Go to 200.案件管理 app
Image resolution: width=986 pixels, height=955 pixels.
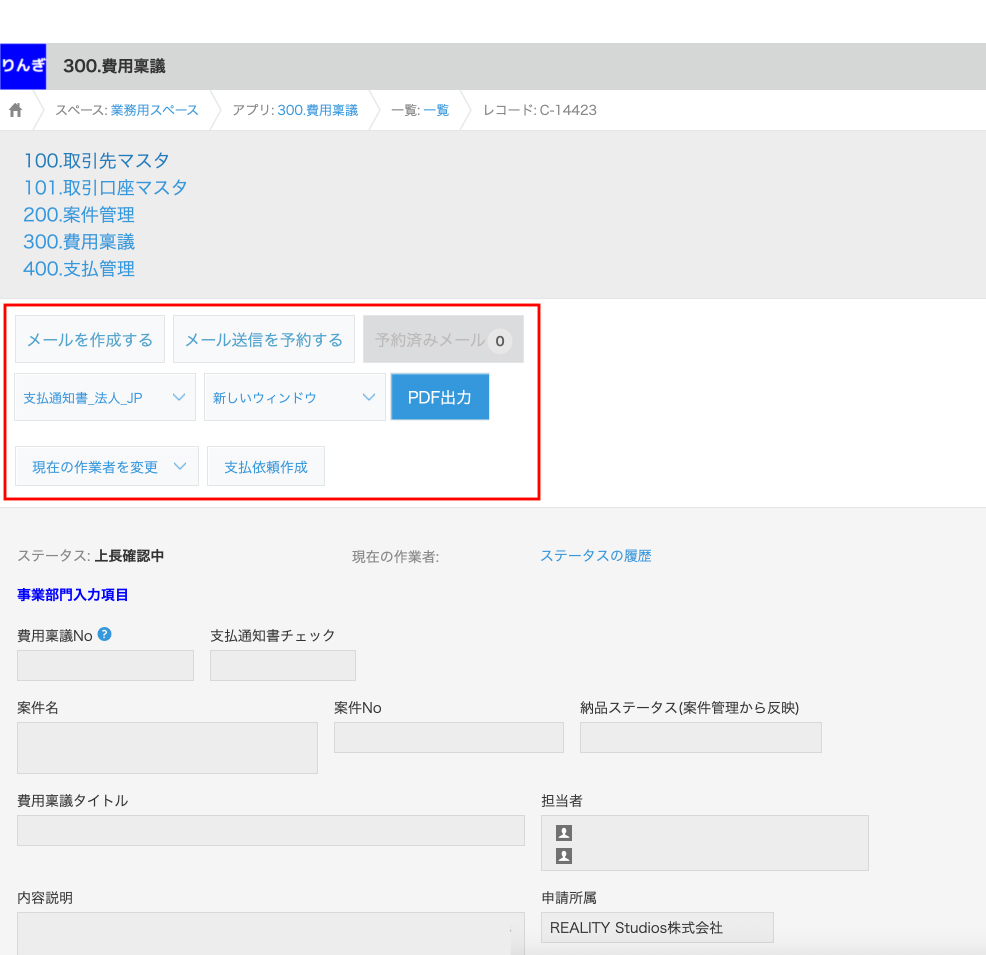[x=79, y=214]
